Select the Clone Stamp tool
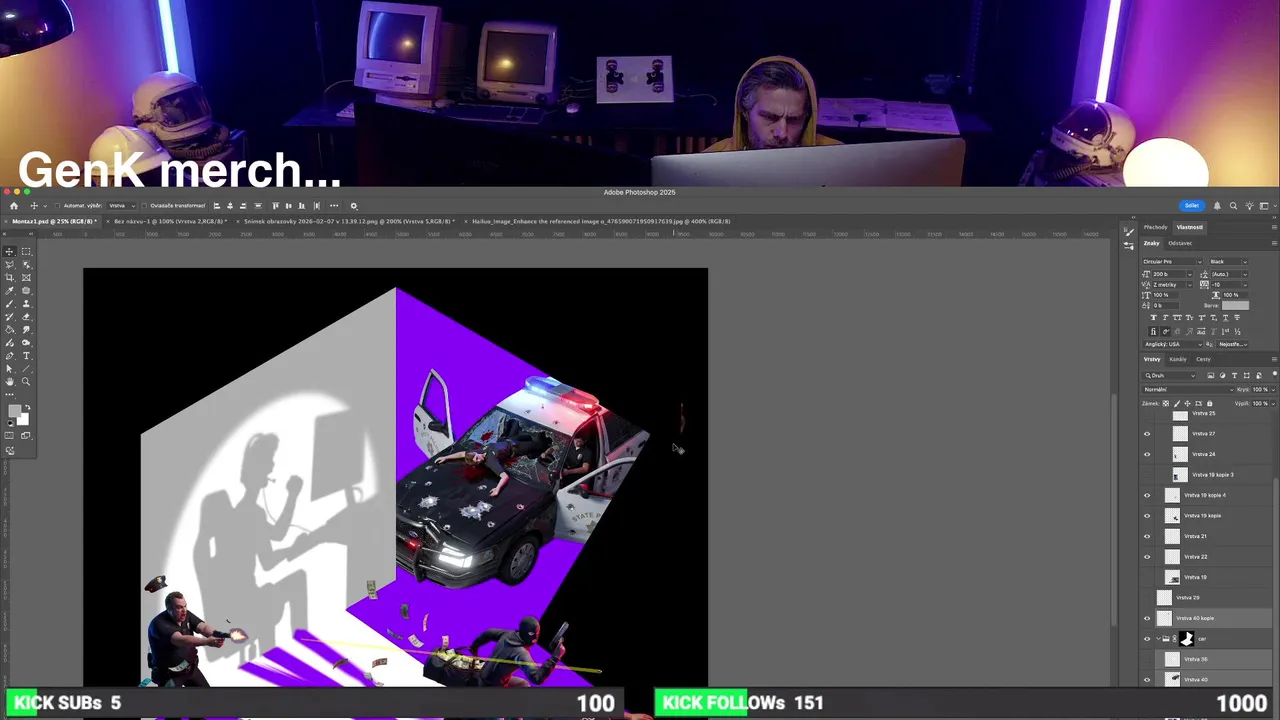 point(26,303)
